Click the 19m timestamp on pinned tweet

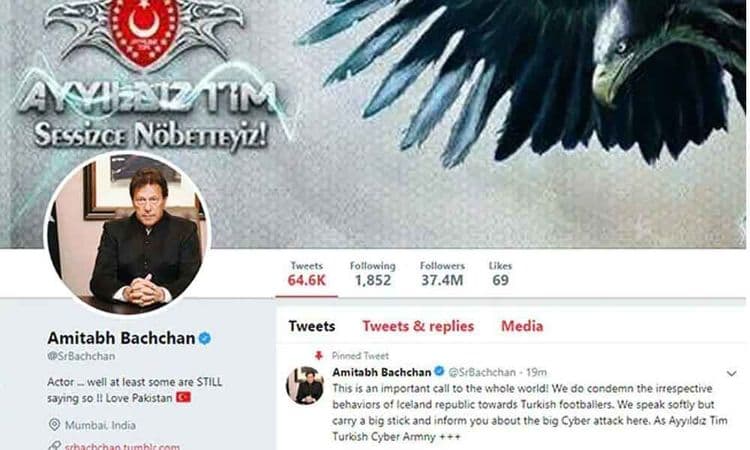pos(536,372)
